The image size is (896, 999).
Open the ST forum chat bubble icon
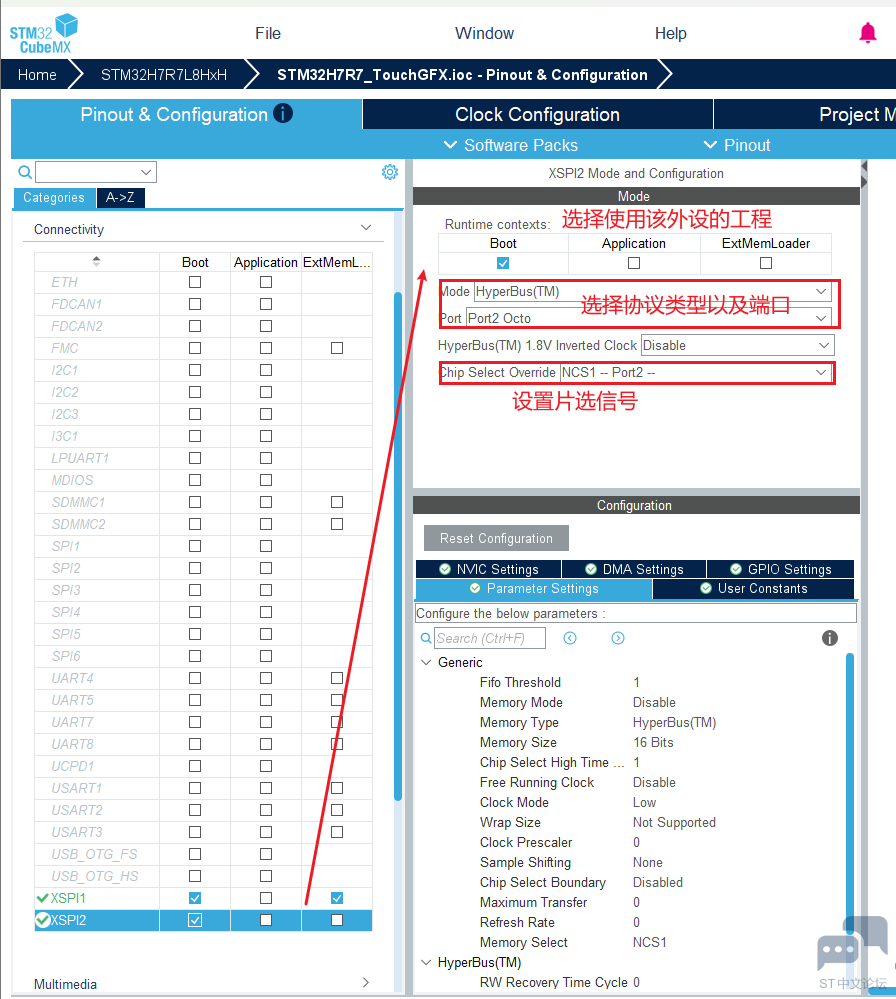pyautogui.click(x=852, y=945)
